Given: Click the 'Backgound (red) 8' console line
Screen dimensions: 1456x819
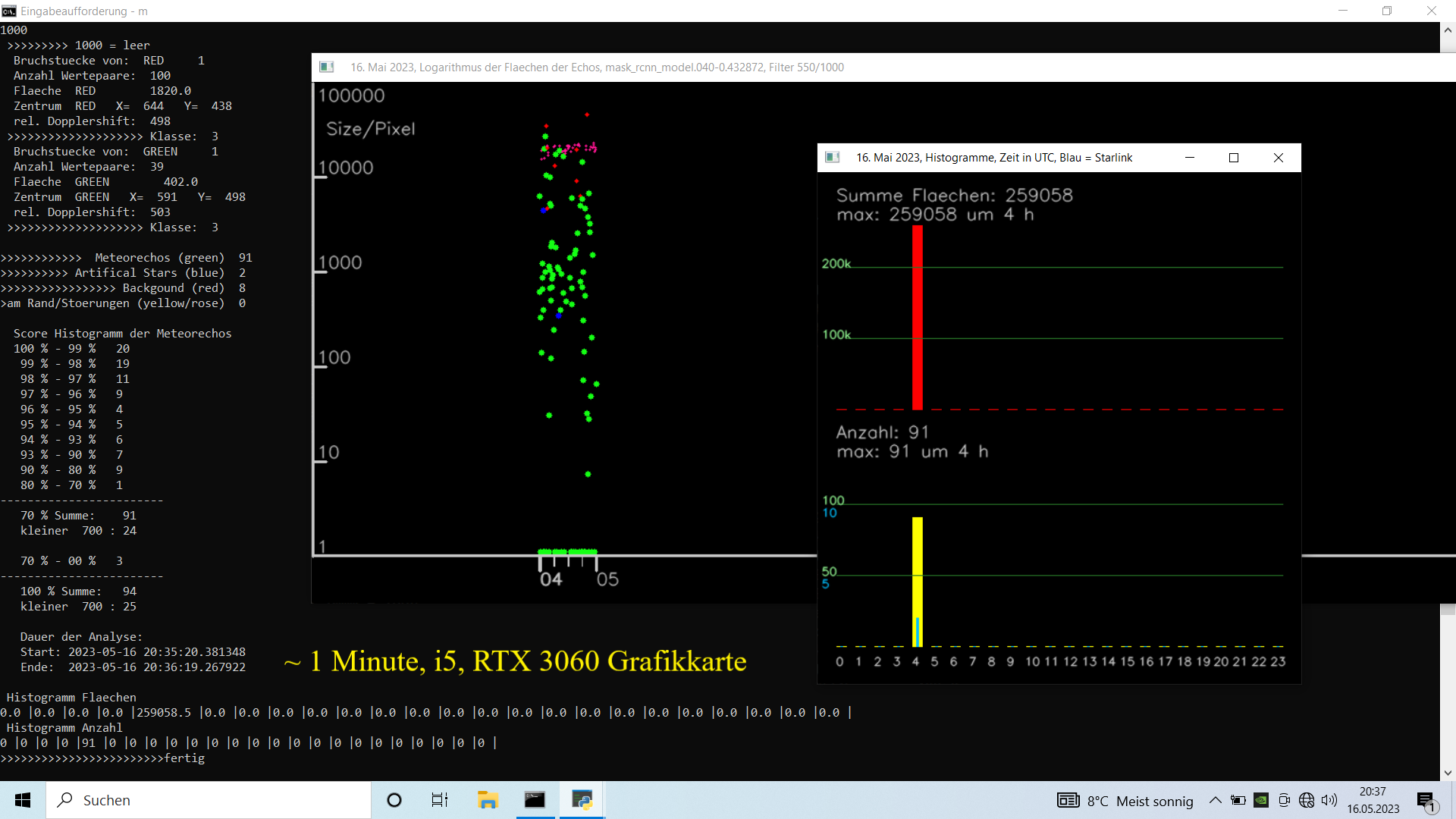Looking at the screenshot, I should [x=123, y=288].
